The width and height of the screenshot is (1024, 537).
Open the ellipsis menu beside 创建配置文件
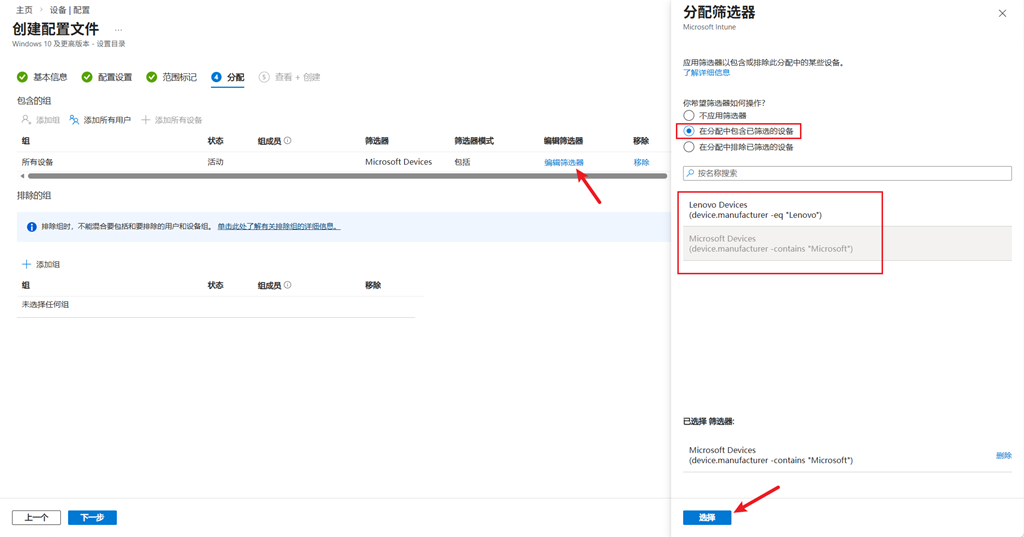(x=118, y=30)
